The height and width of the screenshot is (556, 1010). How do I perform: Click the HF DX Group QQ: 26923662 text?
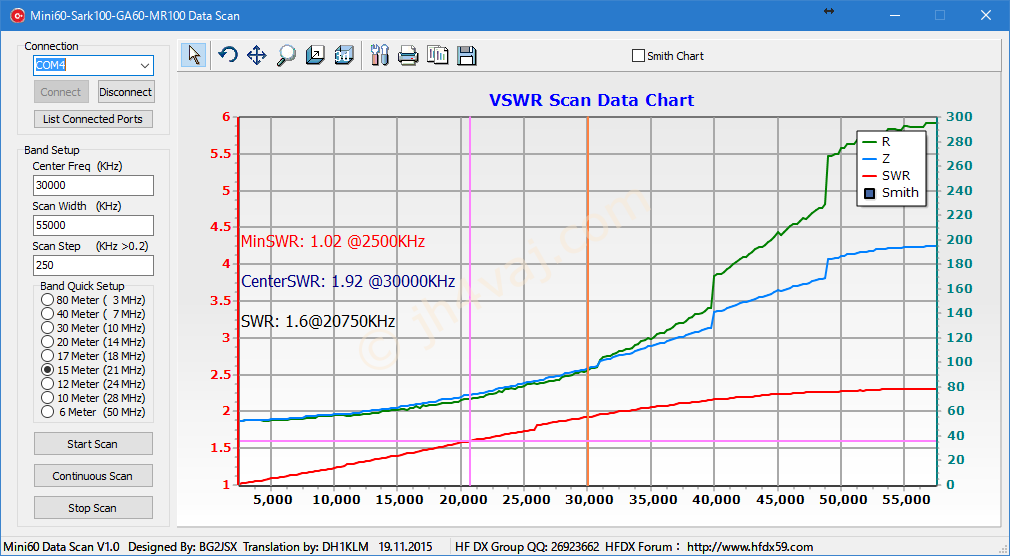[x=527, y=547]
